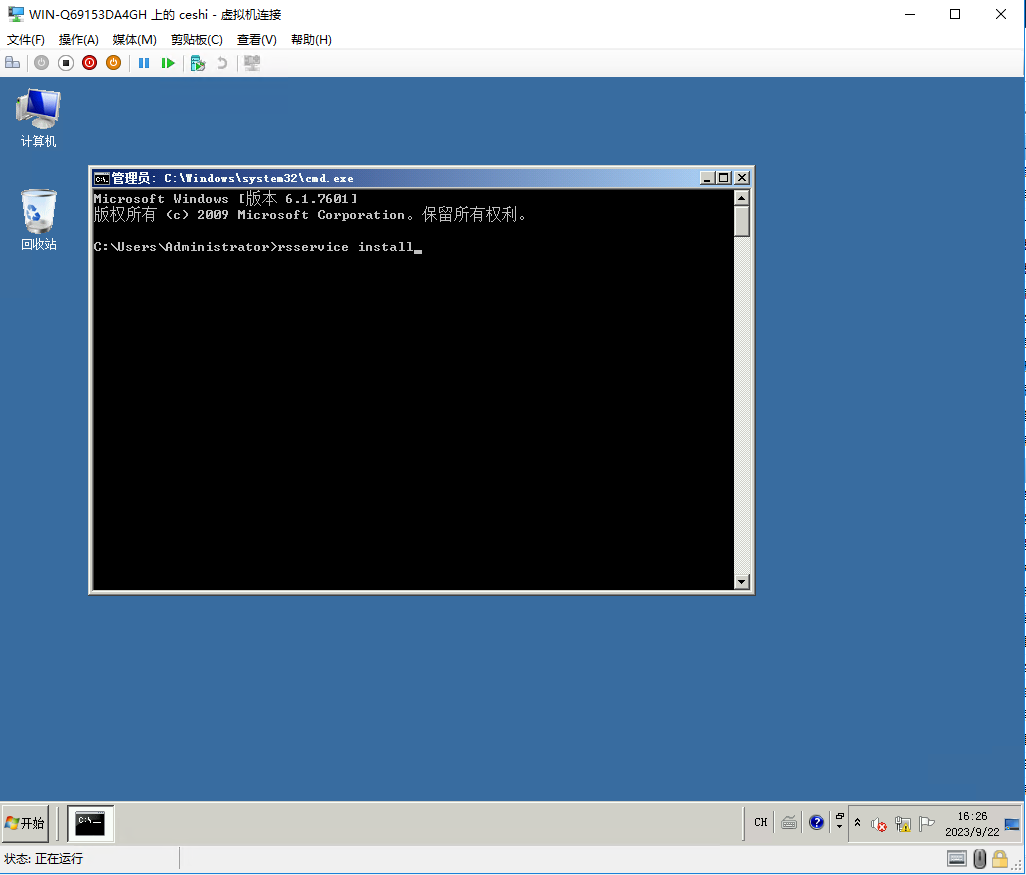Turn off the VM with the black stop icon
Image resolution: width=1026 pixels, height=875 pixels.
(65, 63)
